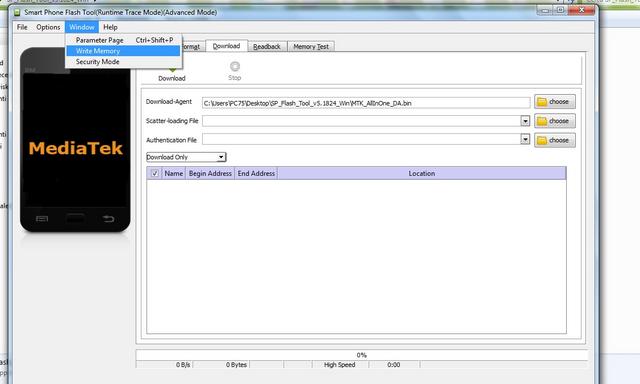Click the High Speed status entry
Screen dimensions: 640x384
340,365
